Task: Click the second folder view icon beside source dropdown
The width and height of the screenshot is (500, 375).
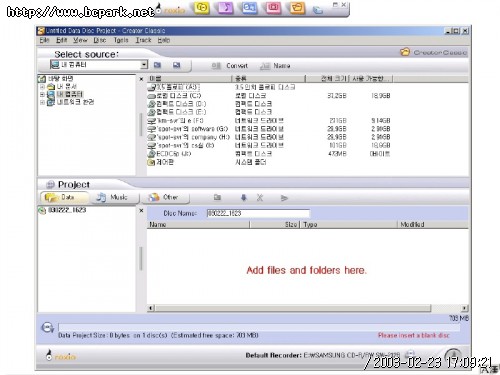Action: (x=177, y=65)
